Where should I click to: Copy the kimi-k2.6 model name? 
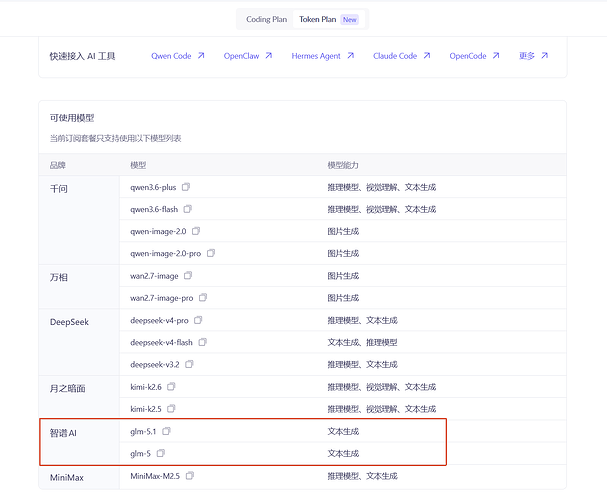tap(171, 387)
